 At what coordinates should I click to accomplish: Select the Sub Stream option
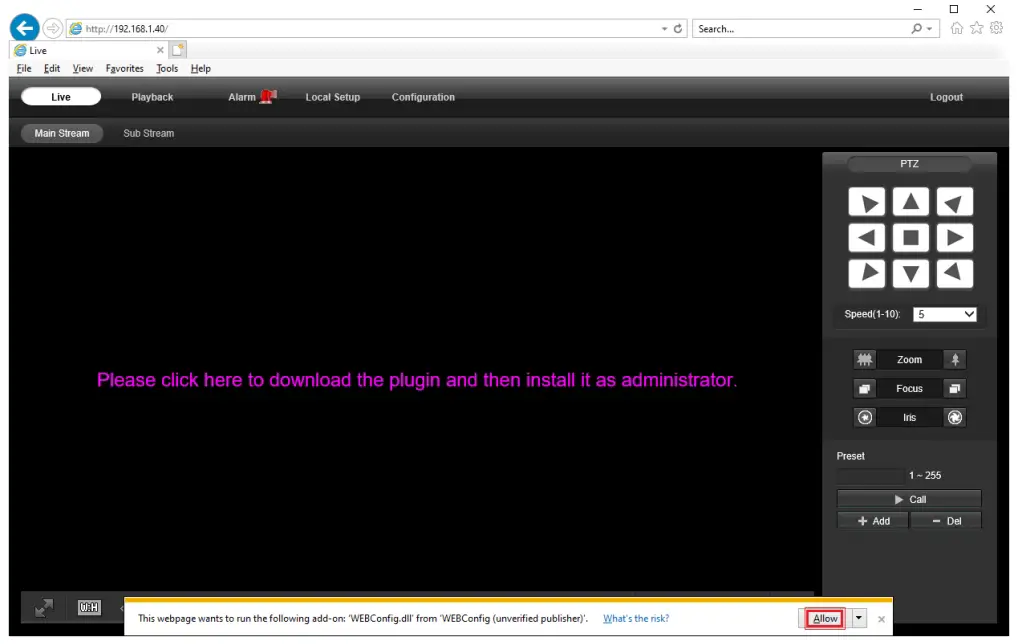pos(149,133)
